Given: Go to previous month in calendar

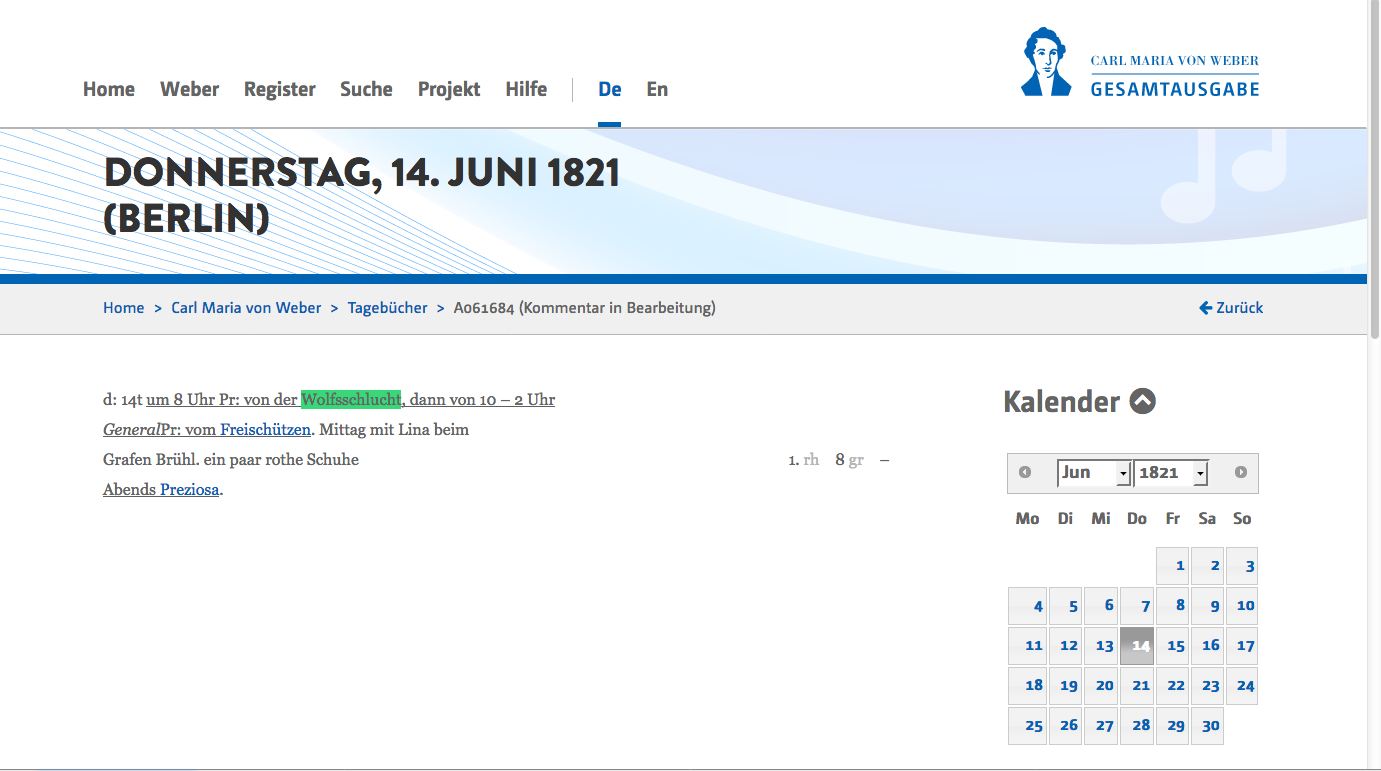Looking at the screenshot, I should 1025,473.
